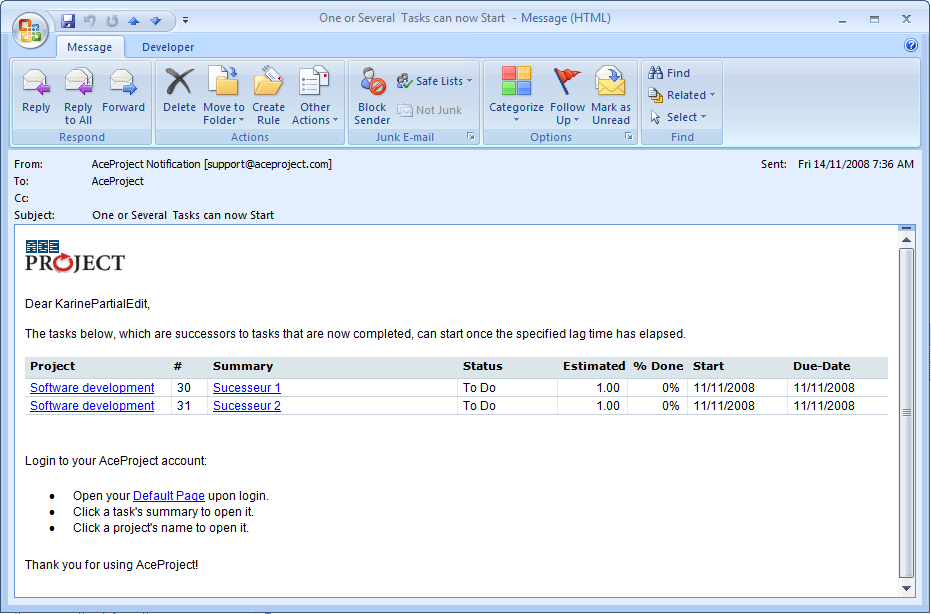Screen dimensions: 931x614
Task: Switch to the Developer tab
Action: (x=168, y=47)
